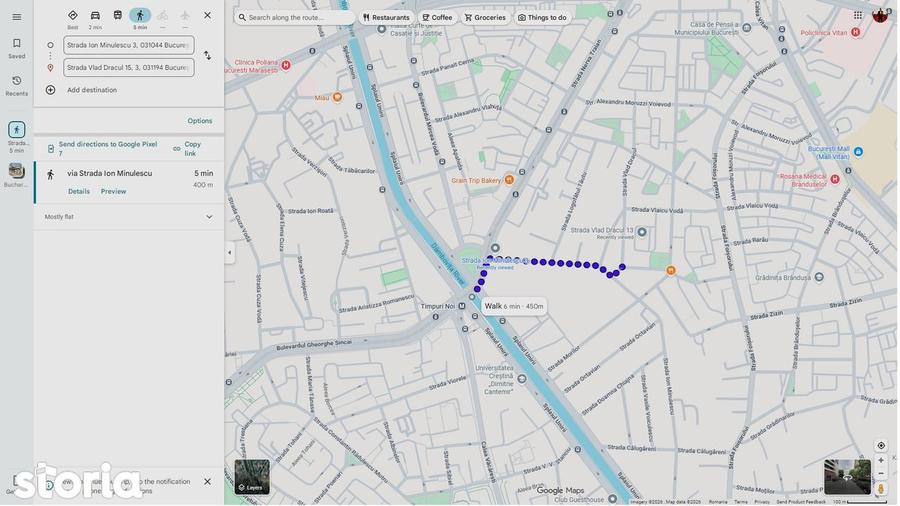Open the Recents panel
This screenshot has height=506, width=900.
coord(17,85)
